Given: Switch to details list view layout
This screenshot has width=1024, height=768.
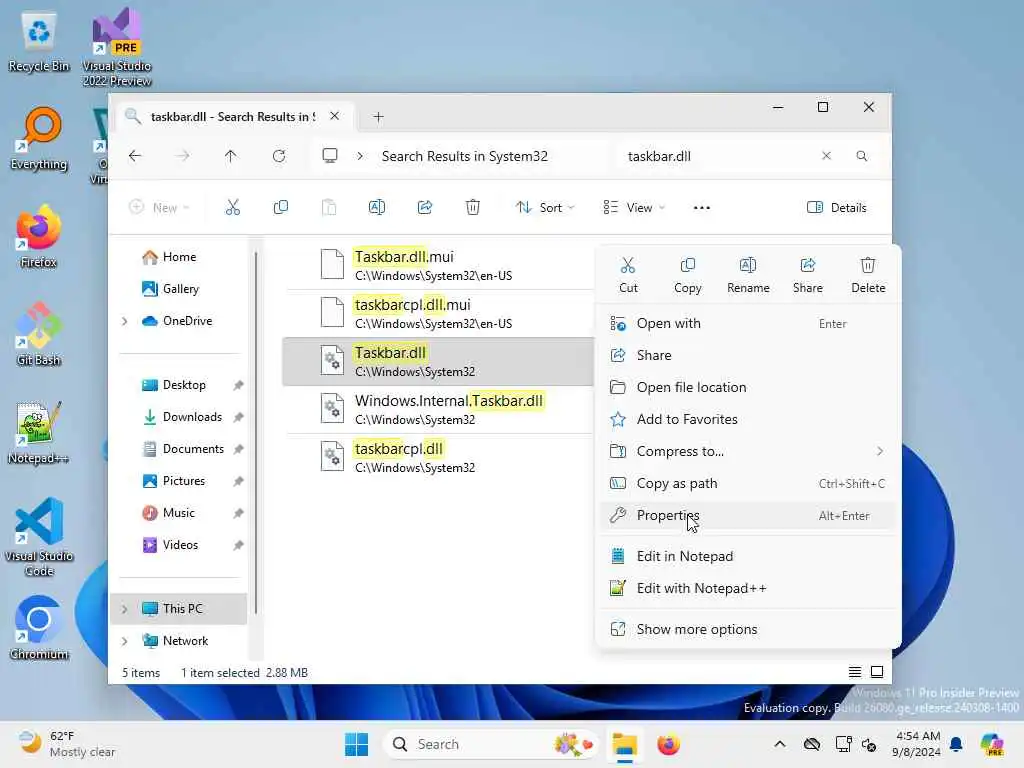Looking at the screenshot, I should tap(854, 672).
